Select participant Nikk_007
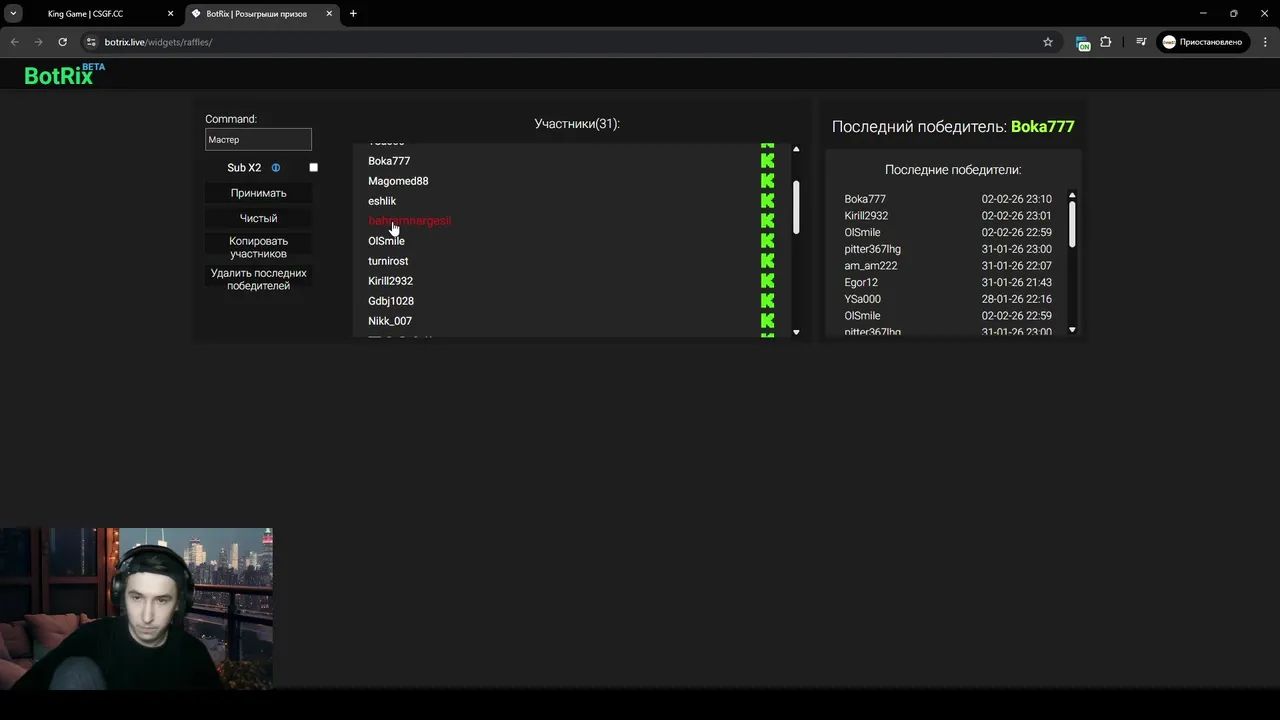 pos(390,321)
